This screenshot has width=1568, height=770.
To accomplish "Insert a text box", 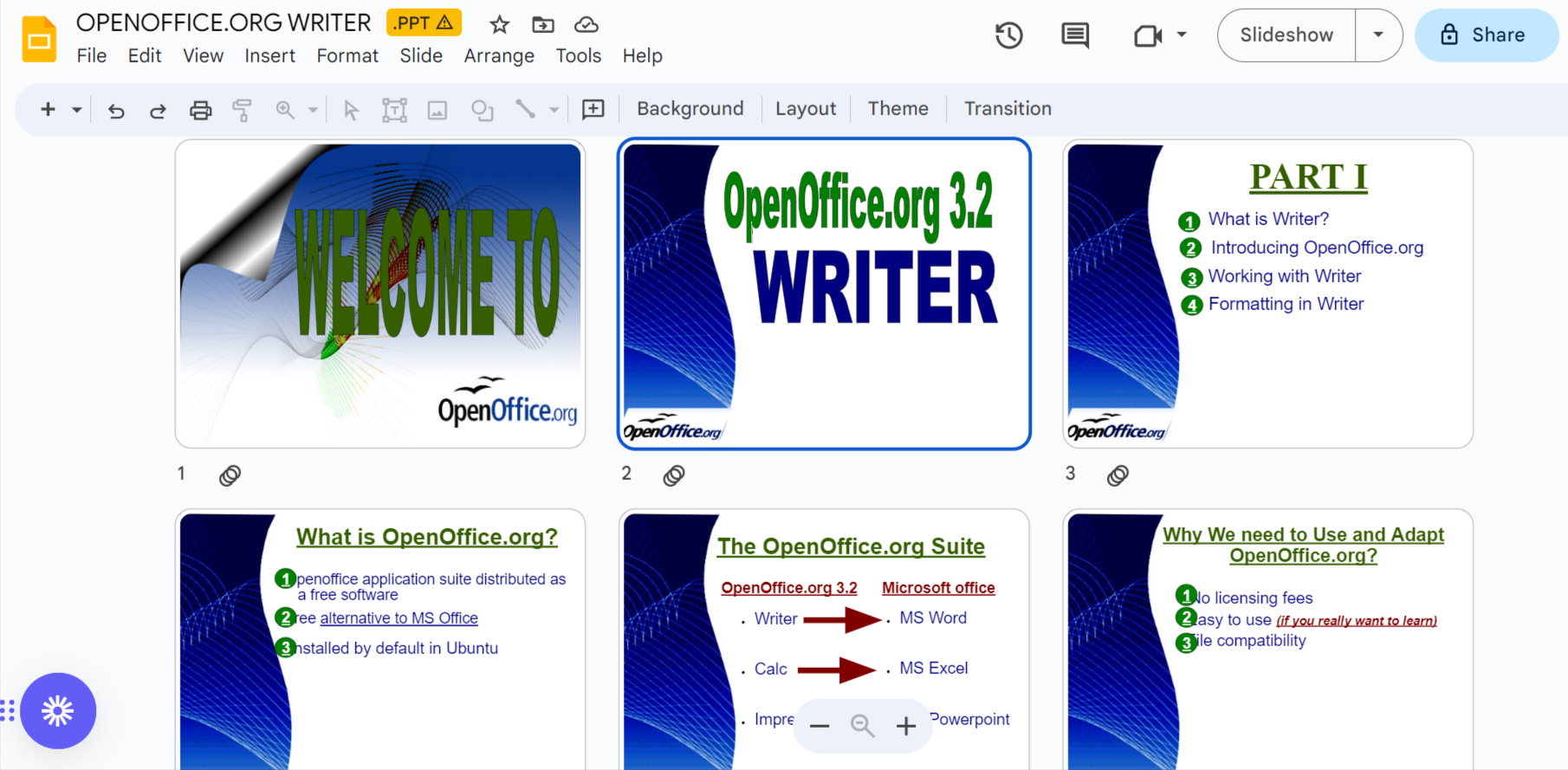I will click(x=395, y=110).
